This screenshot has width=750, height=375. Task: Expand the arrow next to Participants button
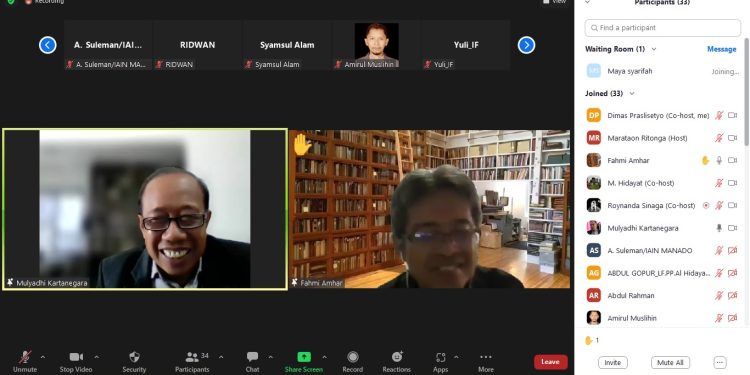tap(221, 357)
